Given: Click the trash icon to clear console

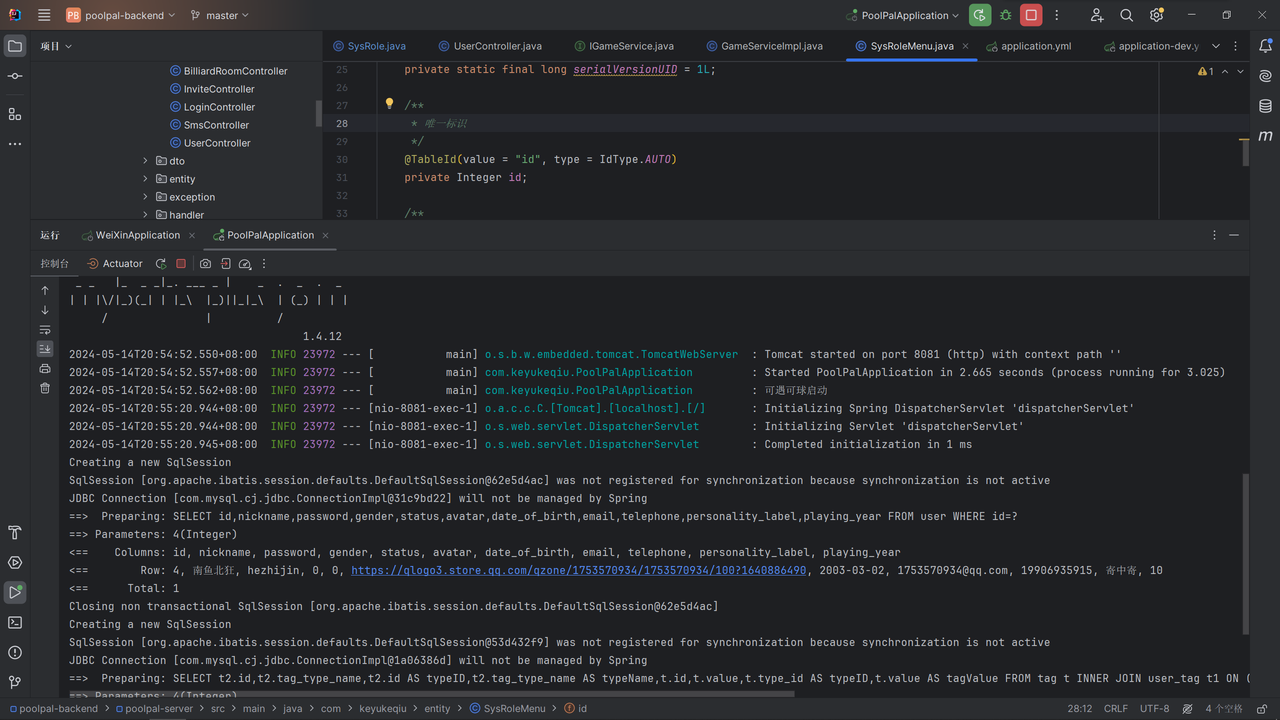Looking at the screenshot, I should coord(45,388).
